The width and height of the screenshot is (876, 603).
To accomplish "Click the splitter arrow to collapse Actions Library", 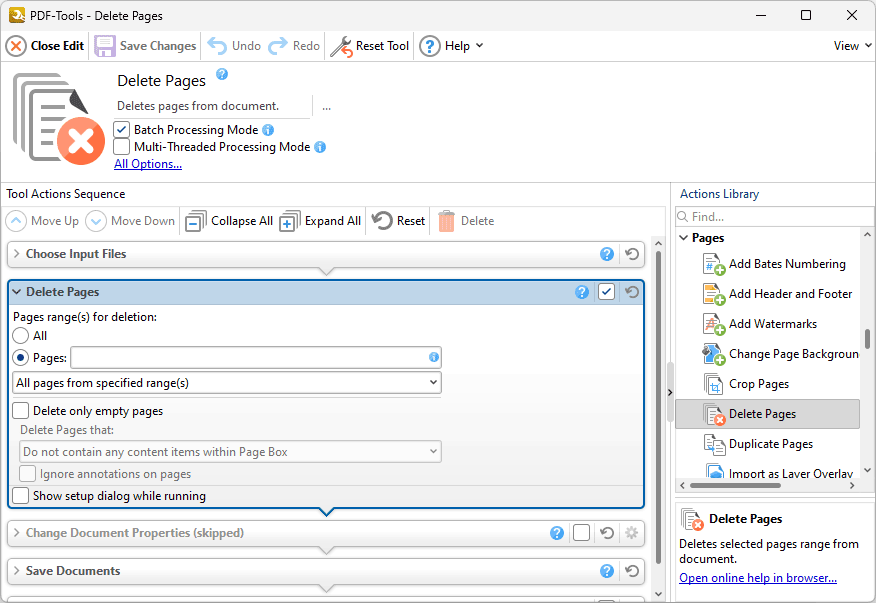I will click(x=670, y=392).
